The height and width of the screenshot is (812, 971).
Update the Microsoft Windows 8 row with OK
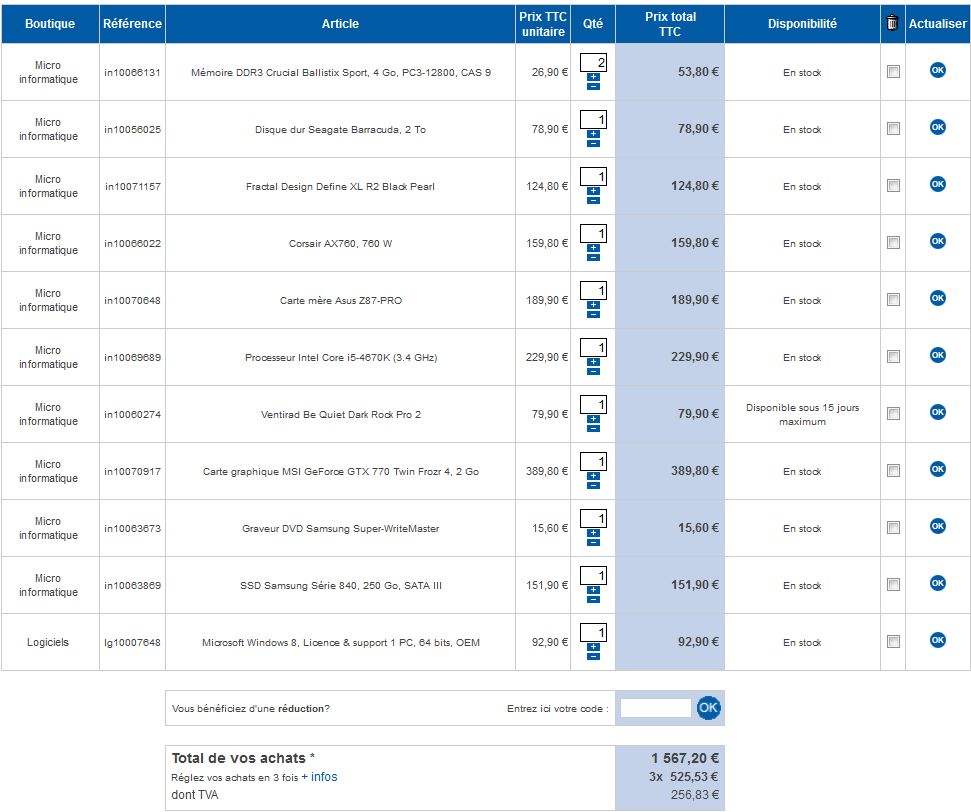[938, 640]
